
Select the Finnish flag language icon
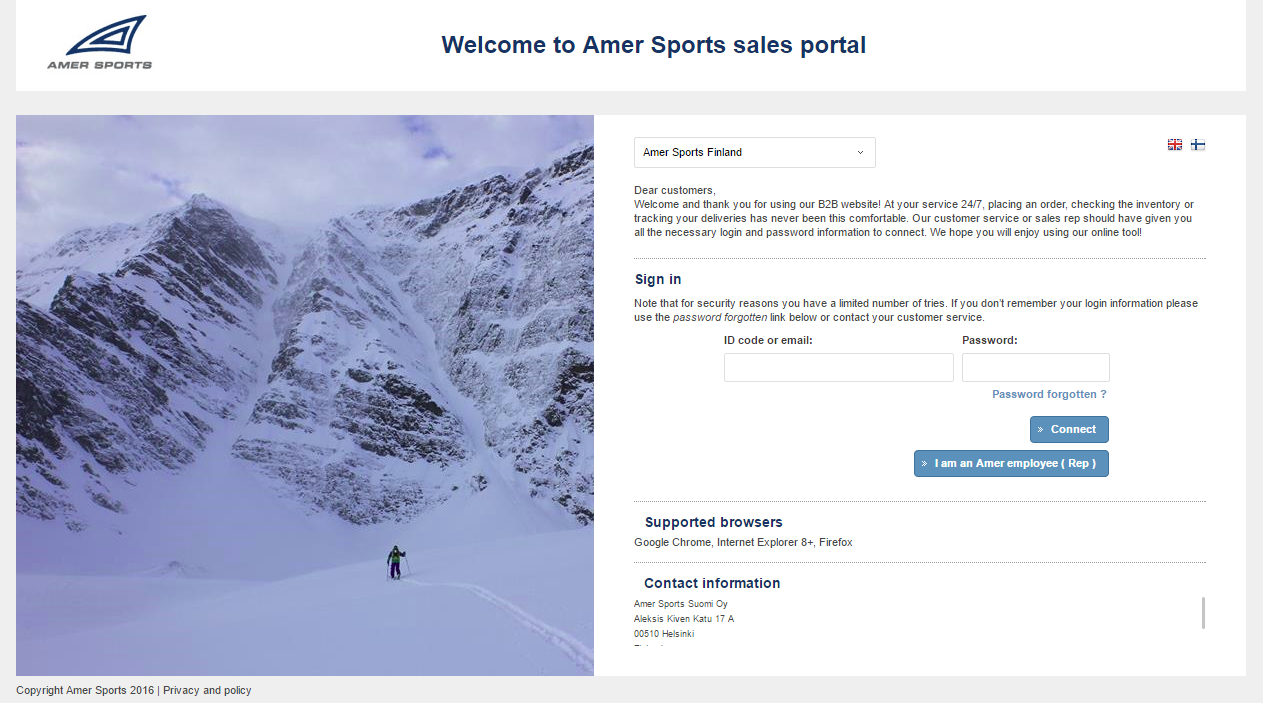pos(1198,145)
